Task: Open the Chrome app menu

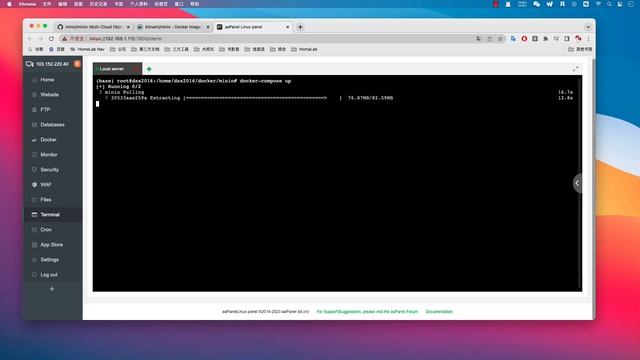Action: click(27, 4)
